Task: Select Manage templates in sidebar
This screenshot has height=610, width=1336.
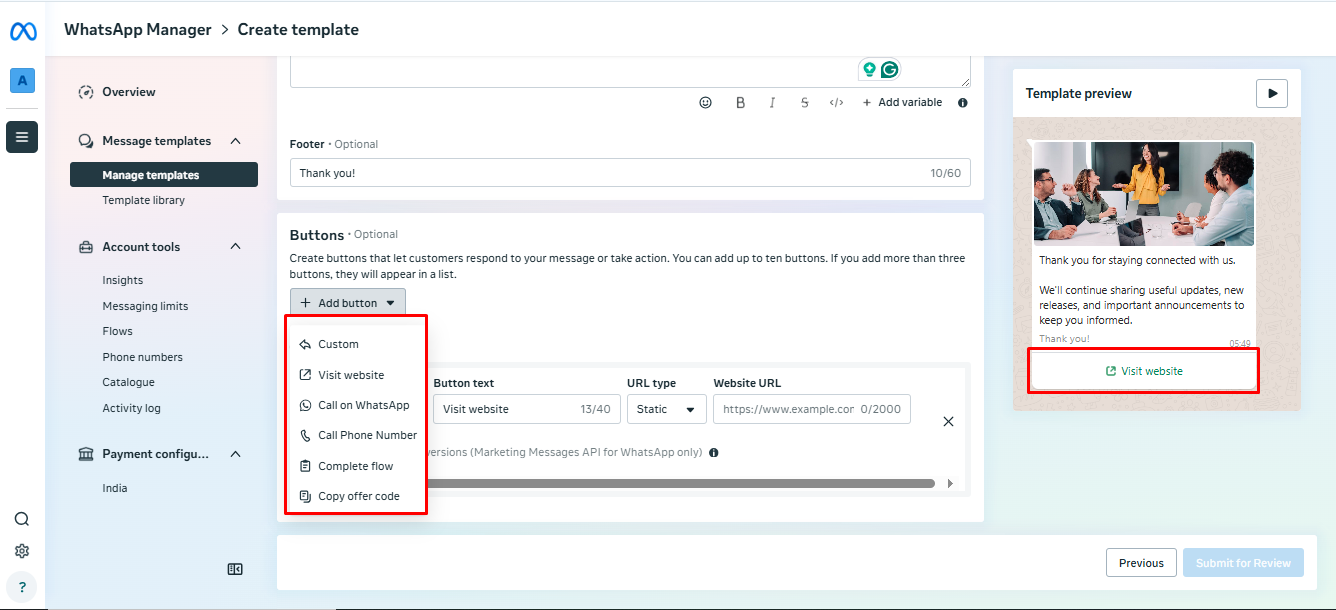Action: click(x=164, y=175)
